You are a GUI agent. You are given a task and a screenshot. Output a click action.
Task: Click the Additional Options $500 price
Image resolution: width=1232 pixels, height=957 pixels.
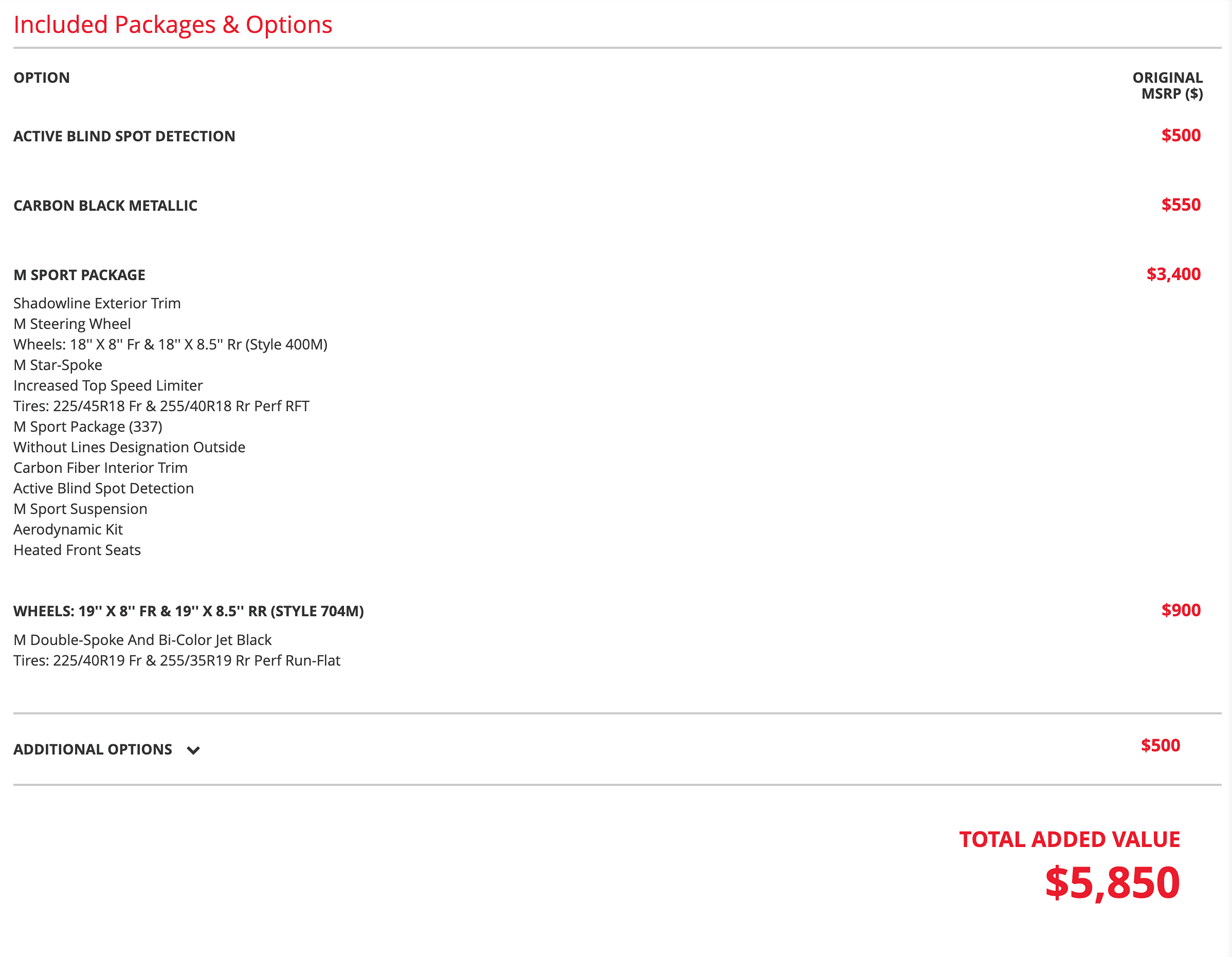pos(1161,746)
